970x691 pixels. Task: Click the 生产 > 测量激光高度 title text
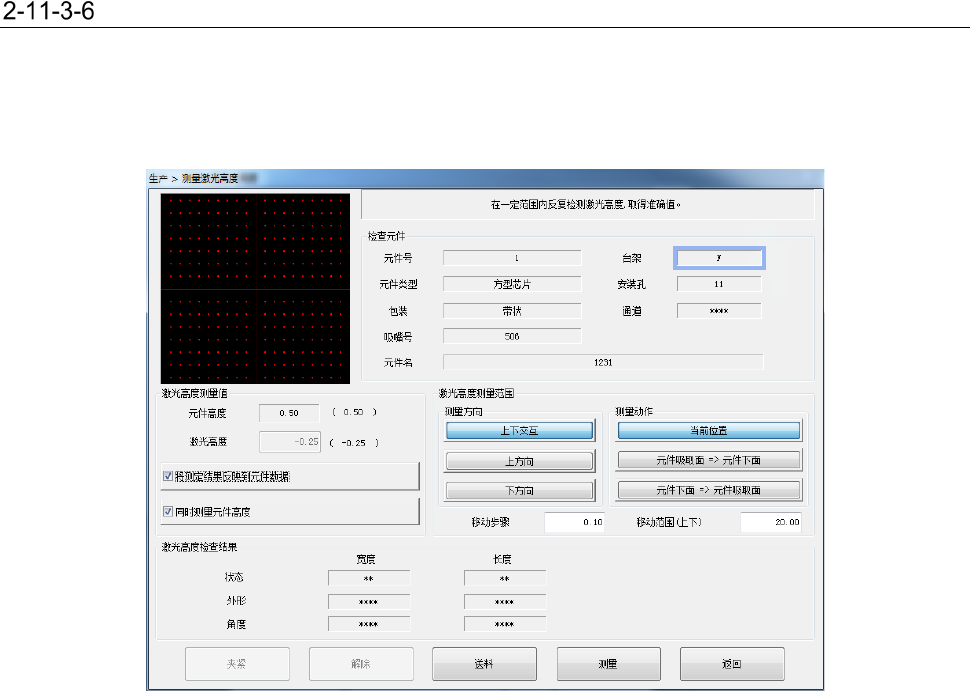click(193, 179)
